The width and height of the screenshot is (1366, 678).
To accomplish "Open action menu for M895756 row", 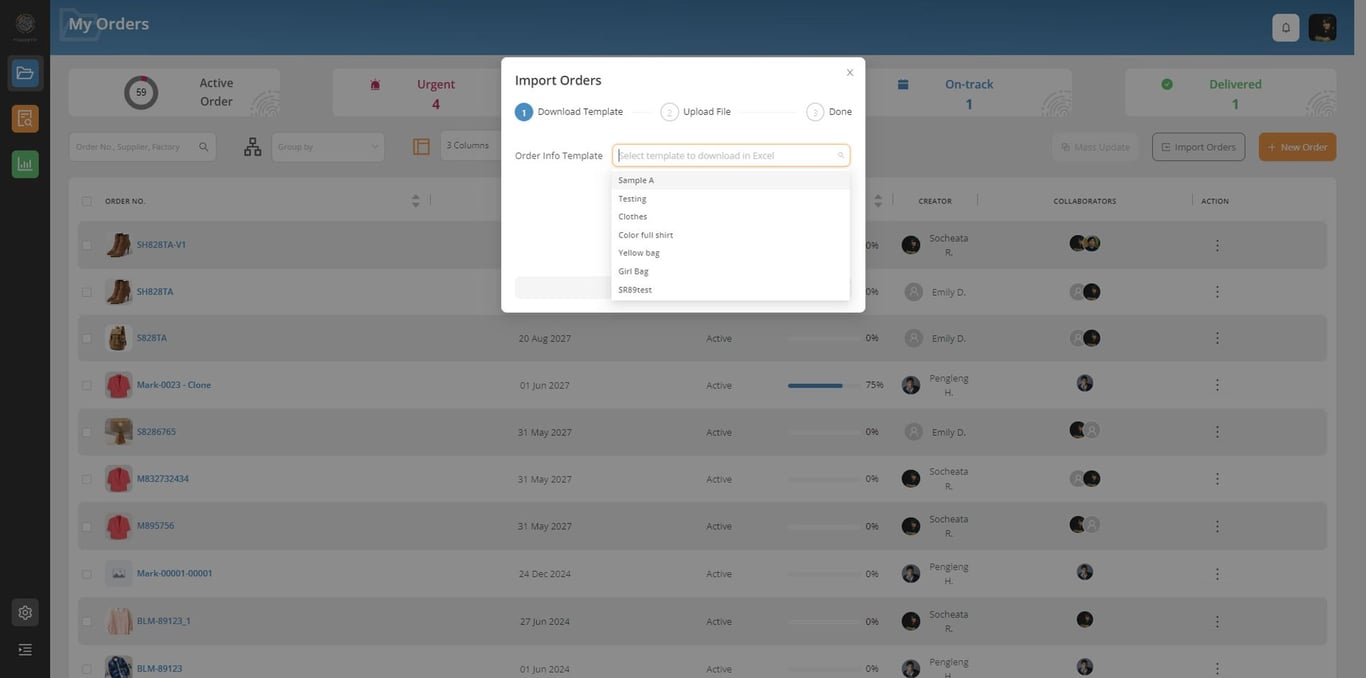I will pos(1217,526).
